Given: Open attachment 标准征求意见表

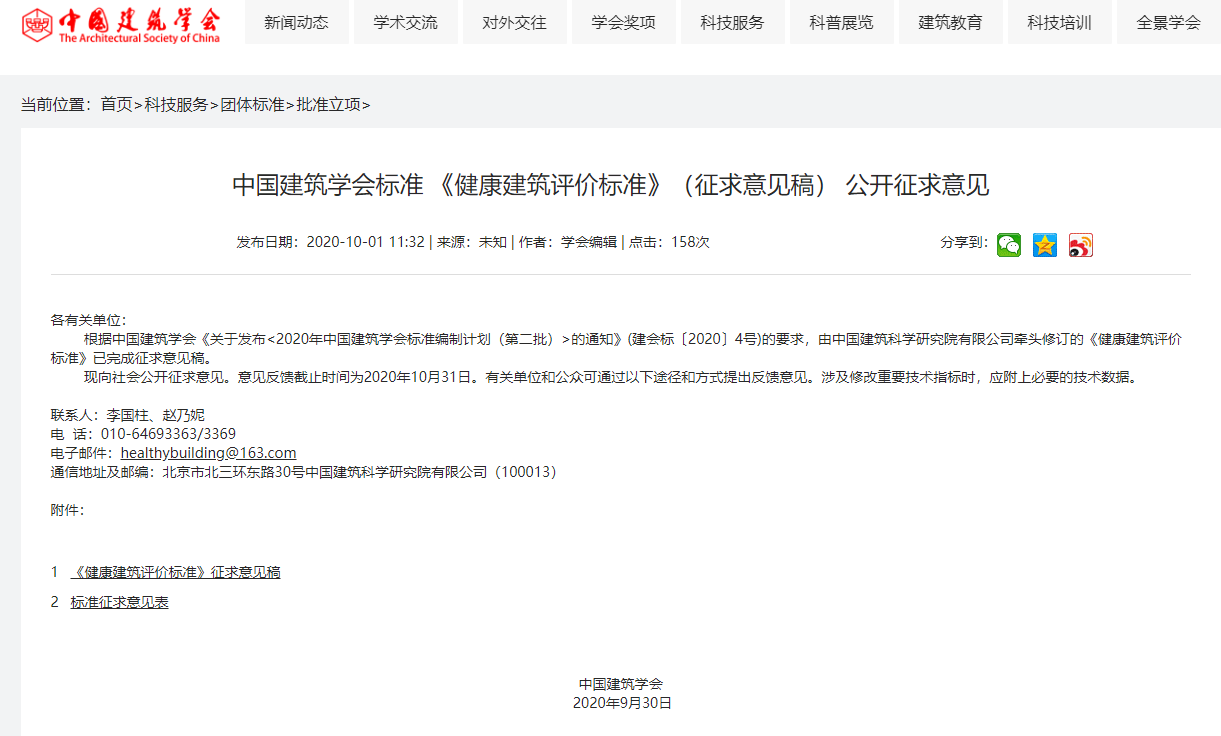Looking at the screenshot, I should click(x=119, y=602).
